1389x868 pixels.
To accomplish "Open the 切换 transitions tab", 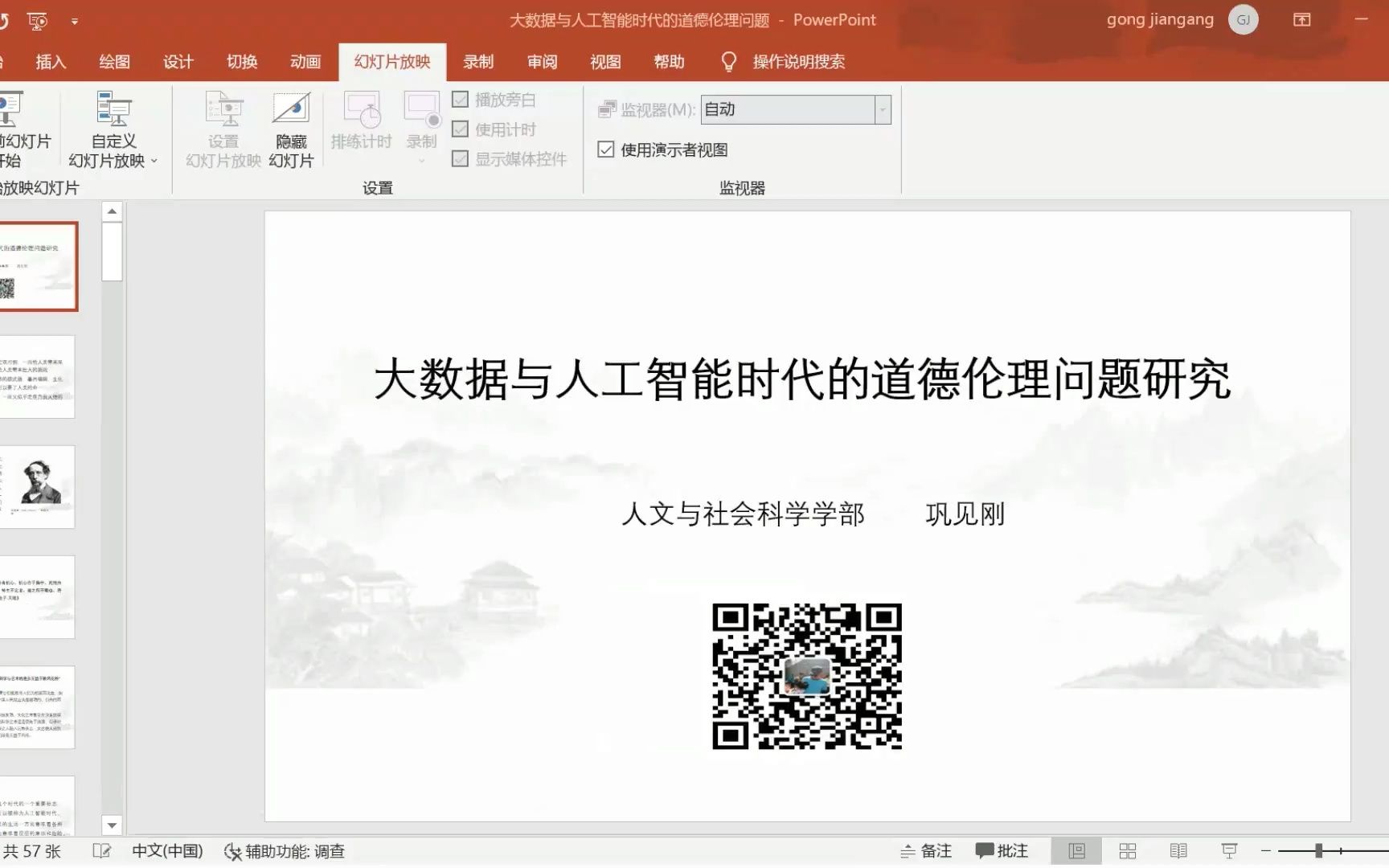I will (x=241, y=62).
